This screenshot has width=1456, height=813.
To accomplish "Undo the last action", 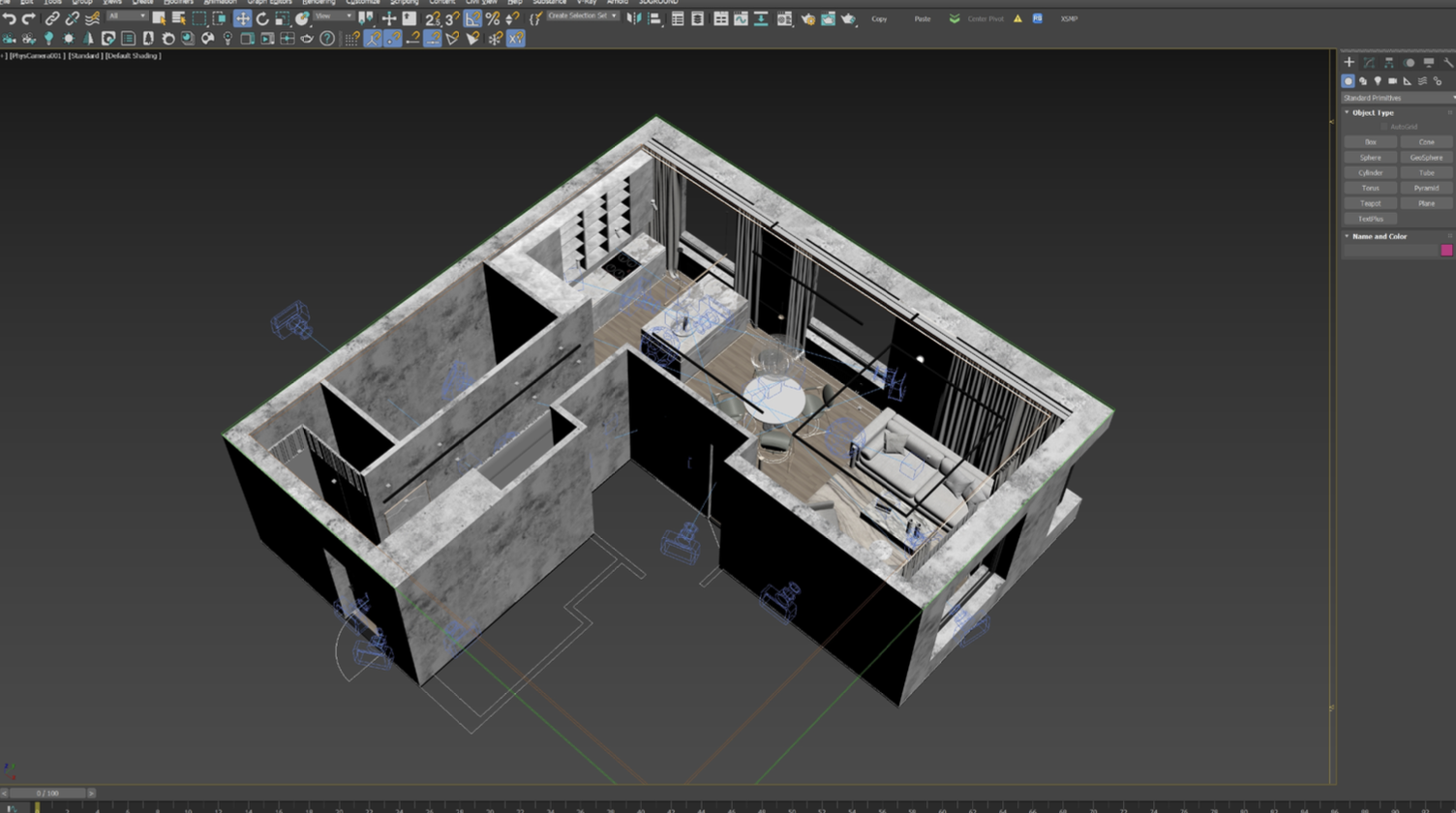I will pyautogui.click(x=9, y=18).
